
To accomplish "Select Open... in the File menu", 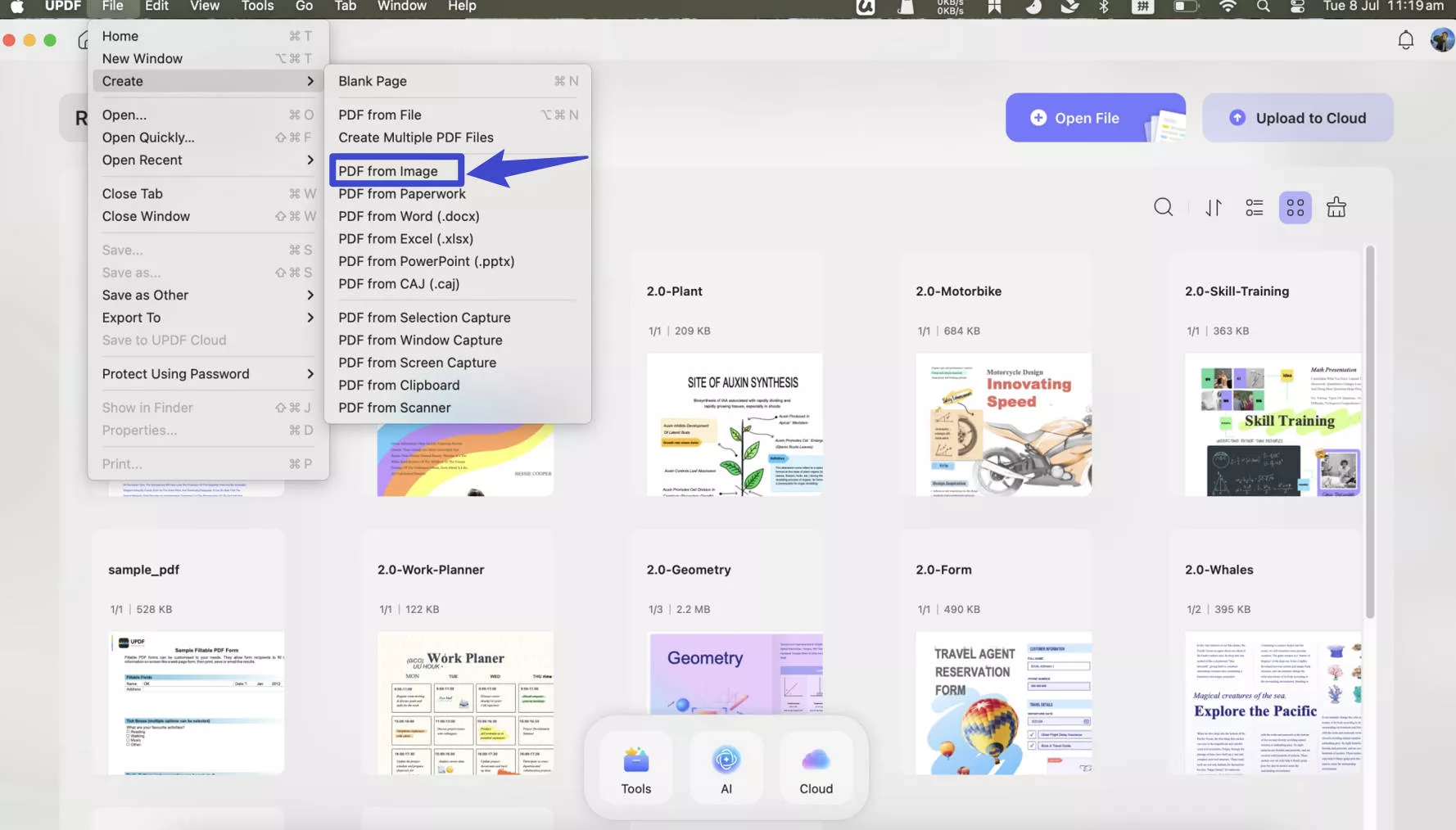I will tap(207, 115).
